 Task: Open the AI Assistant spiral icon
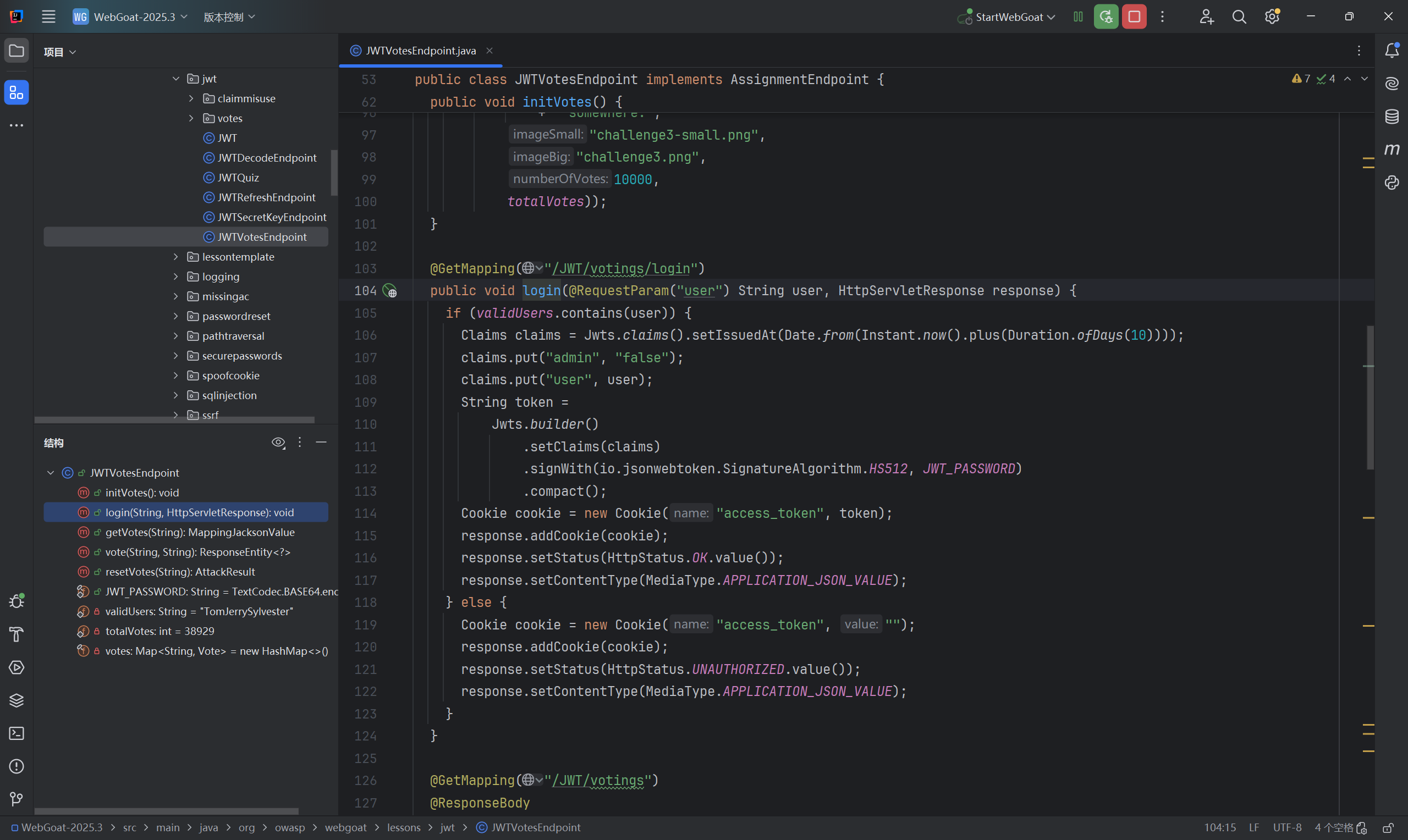click(1392, 84)
